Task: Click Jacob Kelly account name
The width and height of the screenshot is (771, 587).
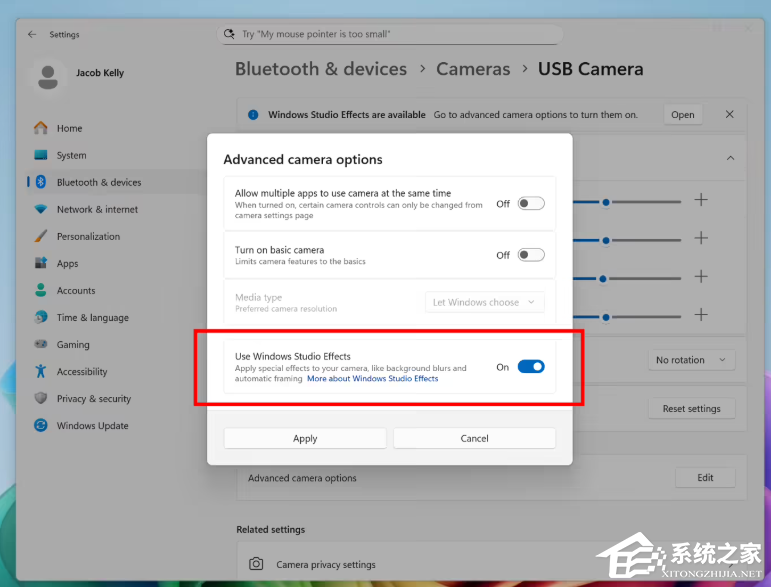Action: click(x=100, y=73)
